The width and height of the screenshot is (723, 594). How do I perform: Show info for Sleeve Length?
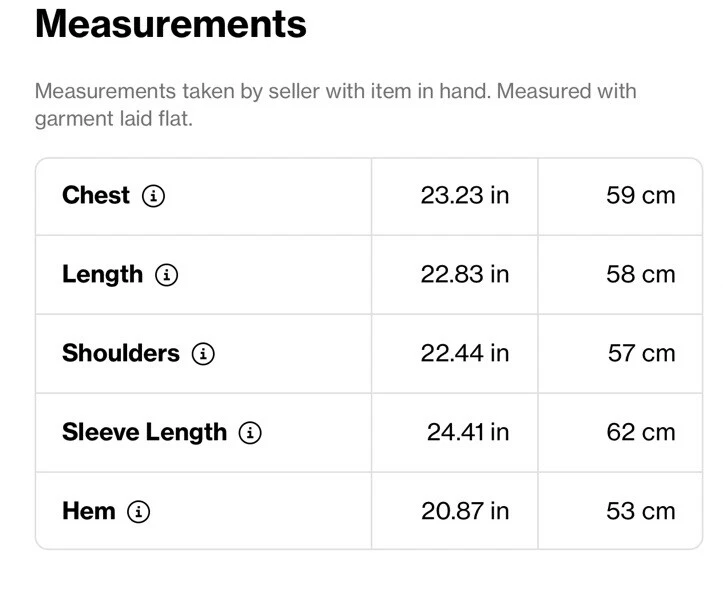250,433
